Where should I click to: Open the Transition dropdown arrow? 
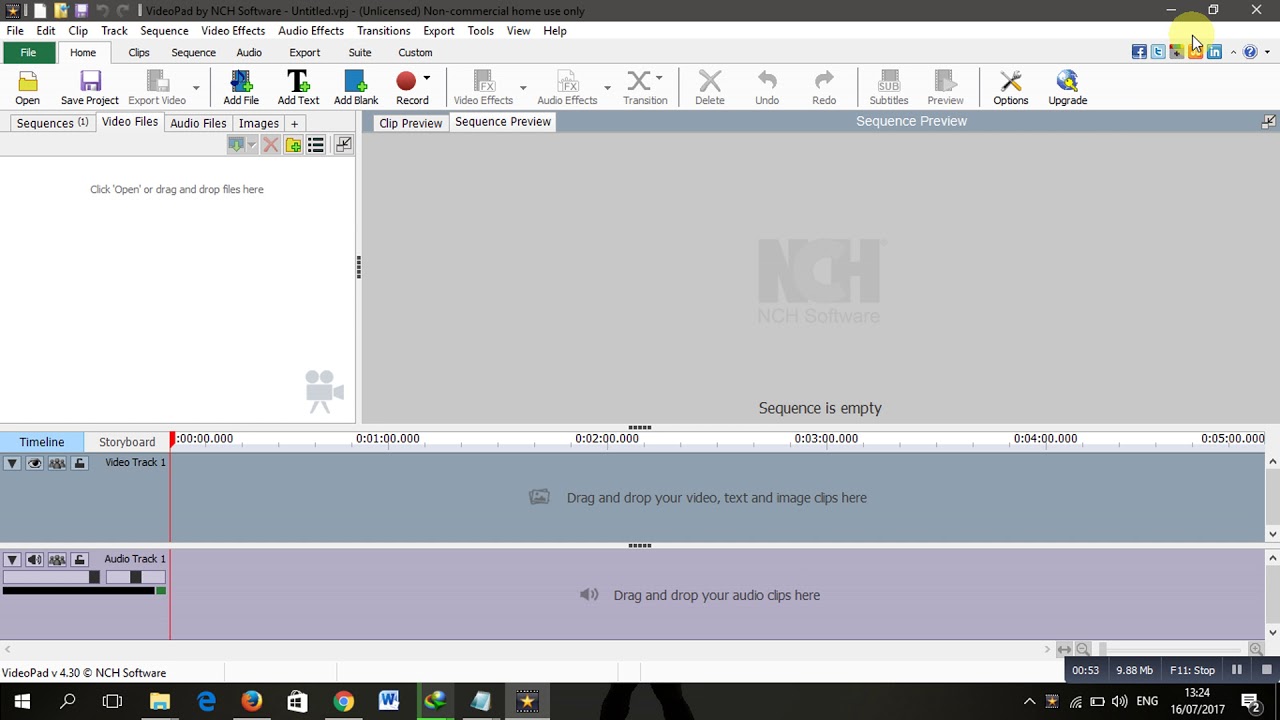pyautogui.click(x=659, y=78)
